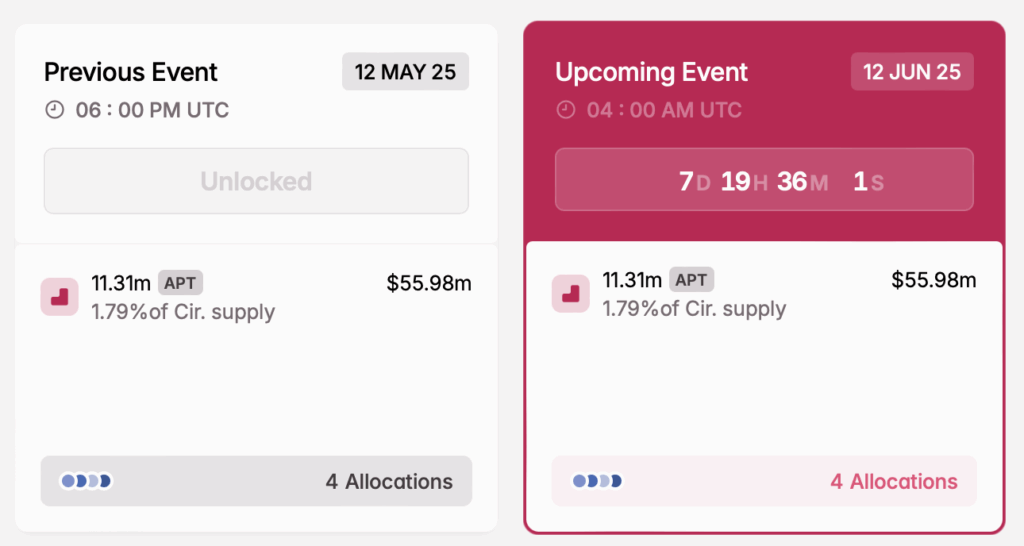Click the APT ticker badge in Previous Event card
The width and height of the screenshot is (1024, 546).
(180, 283)
